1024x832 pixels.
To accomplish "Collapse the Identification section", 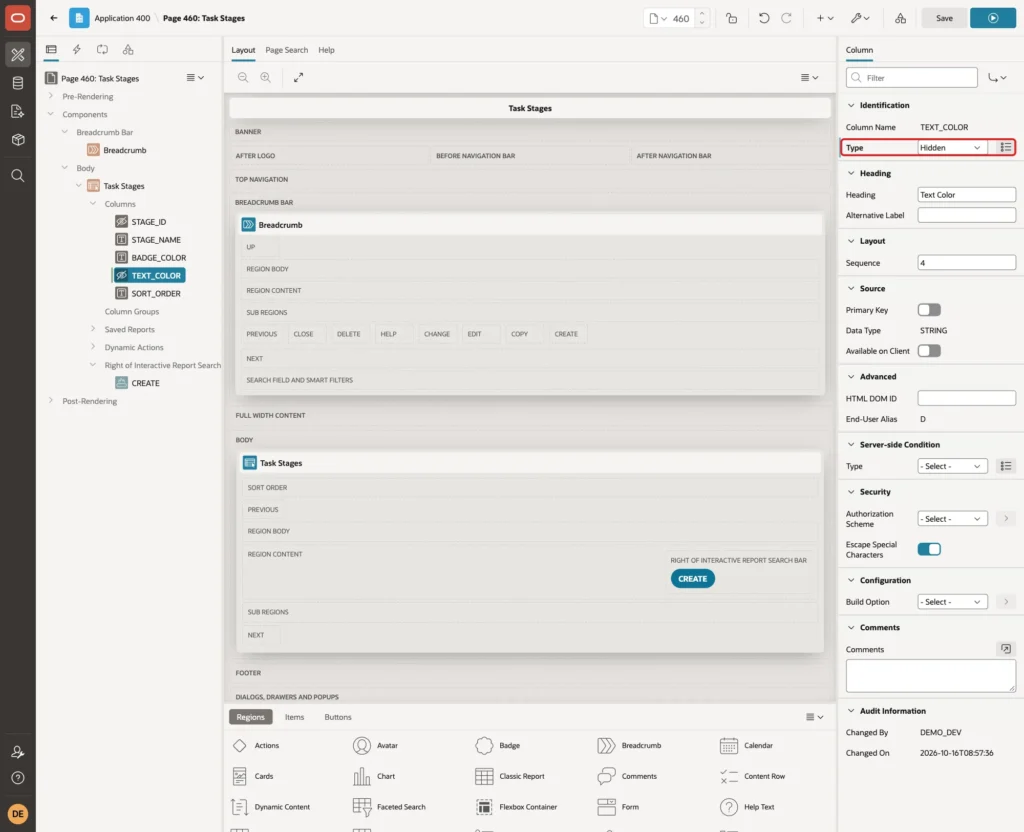I will [850, 105].
